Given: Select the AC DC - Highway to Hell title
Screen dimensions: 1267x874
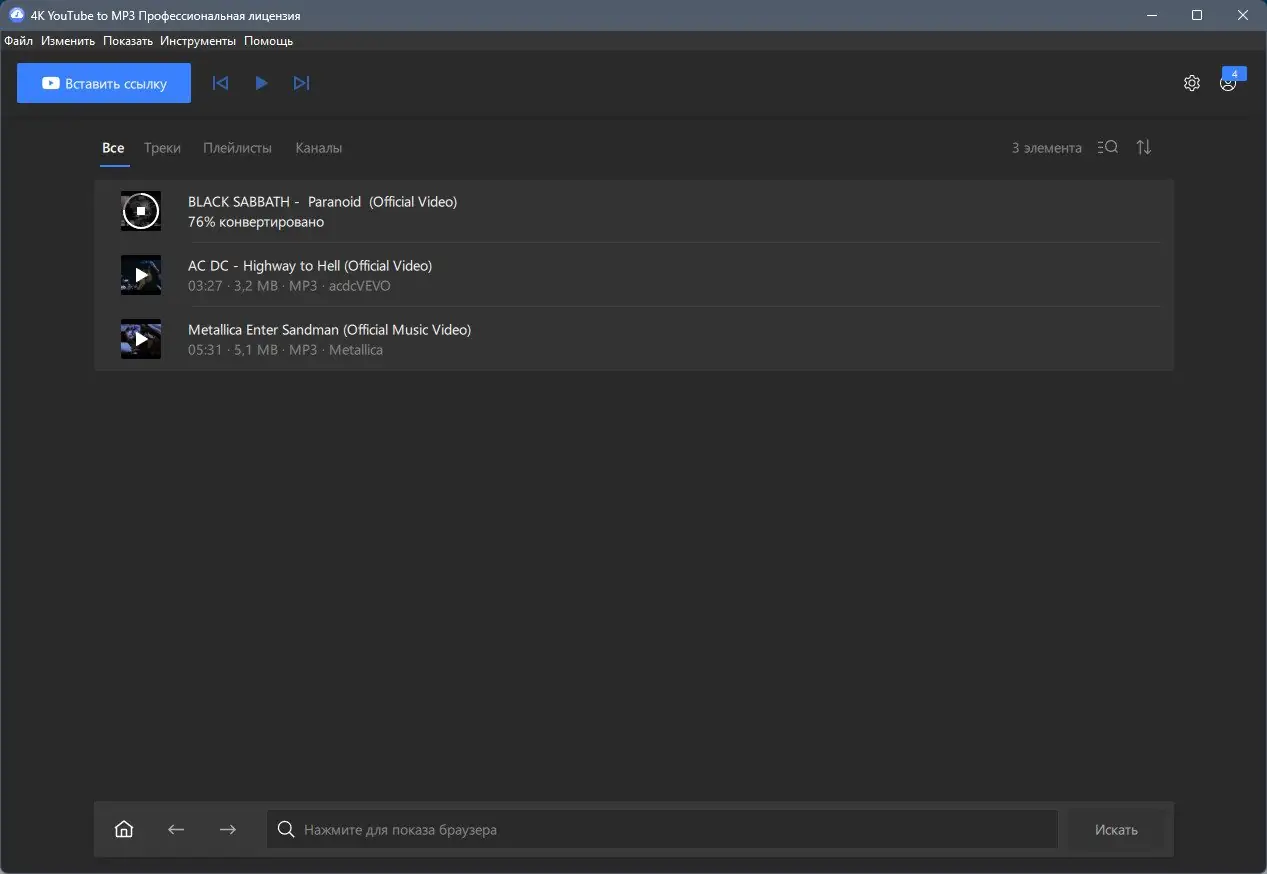Looking at the screenshot, I should [x=310, y=266].
